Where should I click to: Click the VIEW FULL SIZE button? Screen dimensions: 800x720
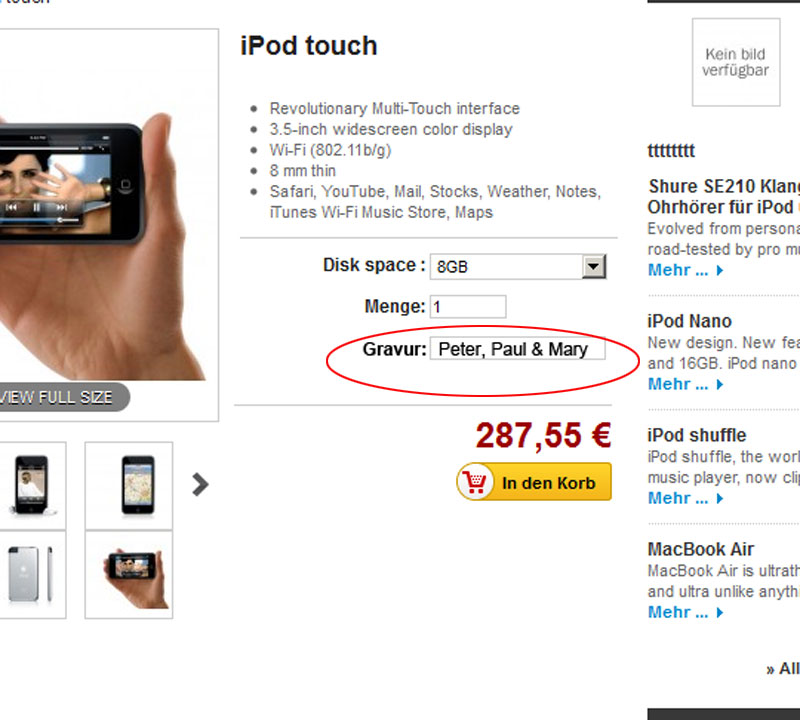point(59,397)
